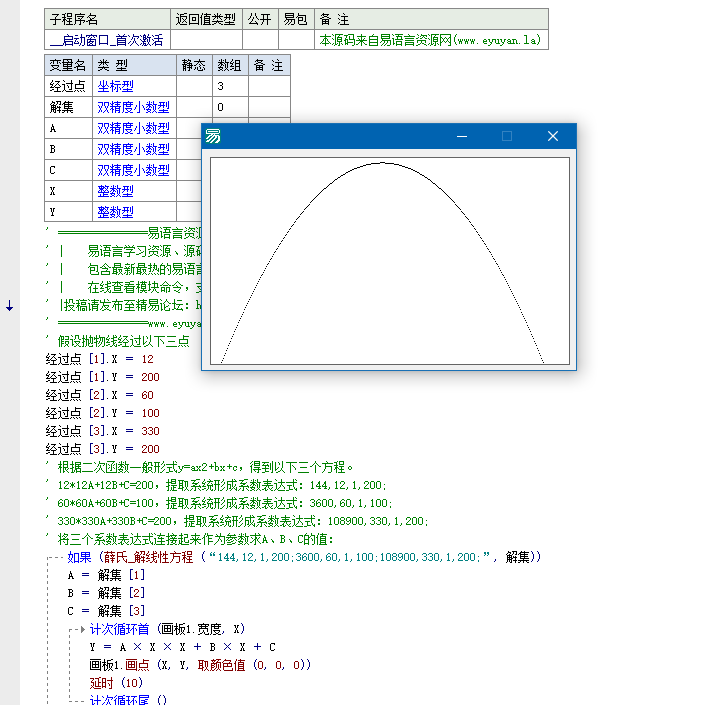Select variable name 经过点

tap(68, 86)
